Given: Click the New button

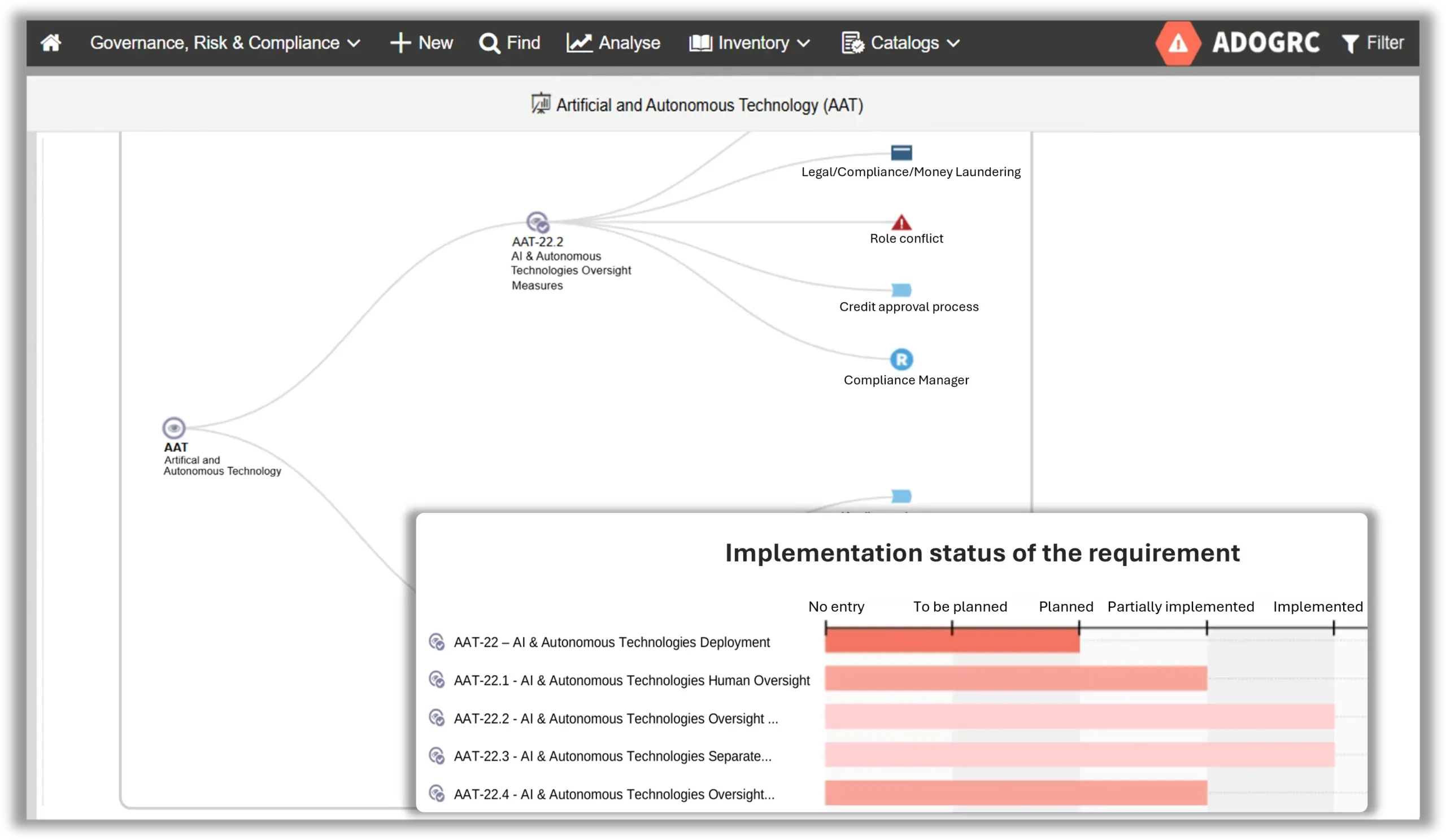Looking at the screenshot, I should click(421, 43).
